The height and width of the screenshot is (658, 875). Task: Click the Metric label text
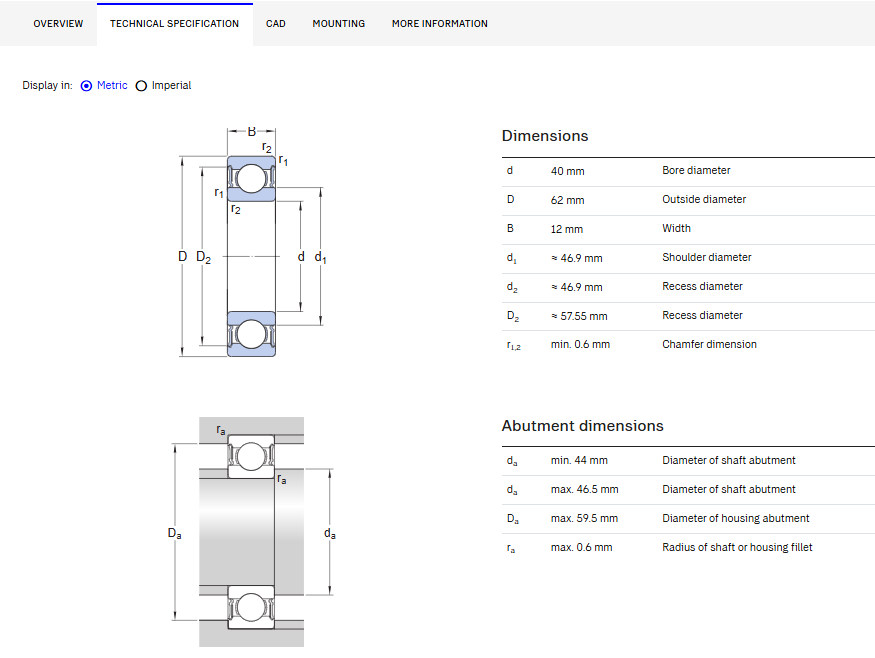coord(112,85)
